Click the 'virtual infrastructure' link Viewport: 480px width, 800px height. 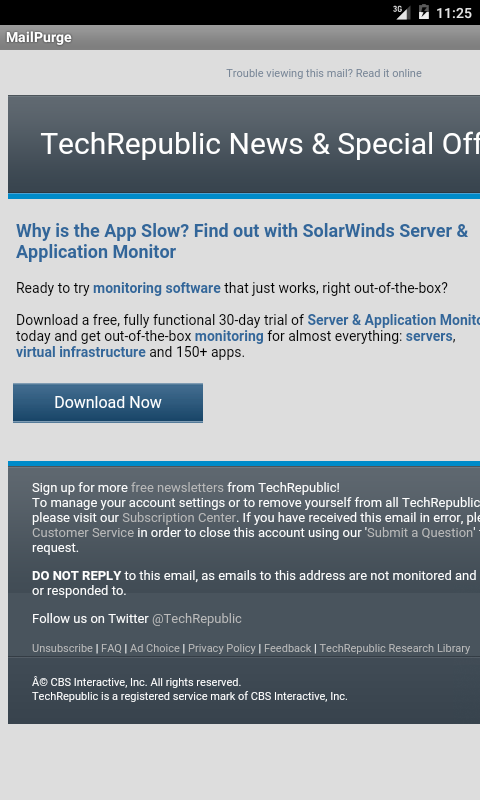pyautogui.click(x=81, y=352)
